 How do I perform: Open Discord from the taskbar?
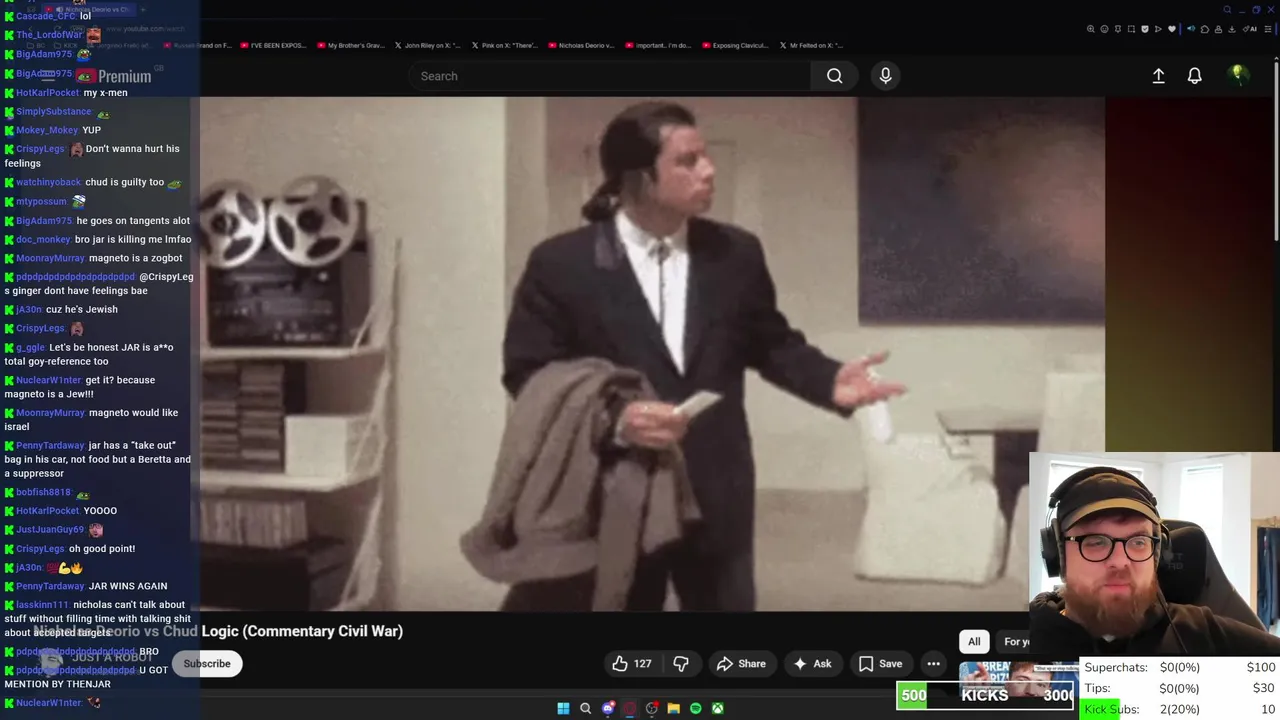coord(608,708)
